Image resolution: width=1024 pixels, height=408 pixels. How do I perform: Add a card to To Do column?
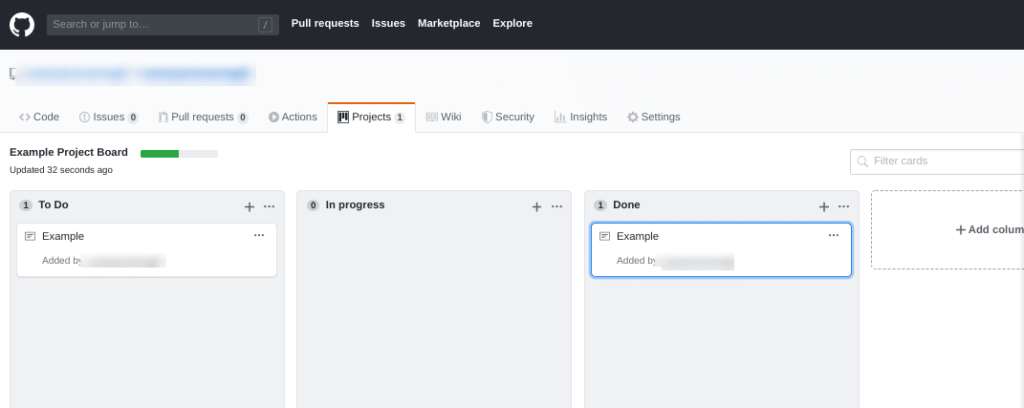coord(249,206)
